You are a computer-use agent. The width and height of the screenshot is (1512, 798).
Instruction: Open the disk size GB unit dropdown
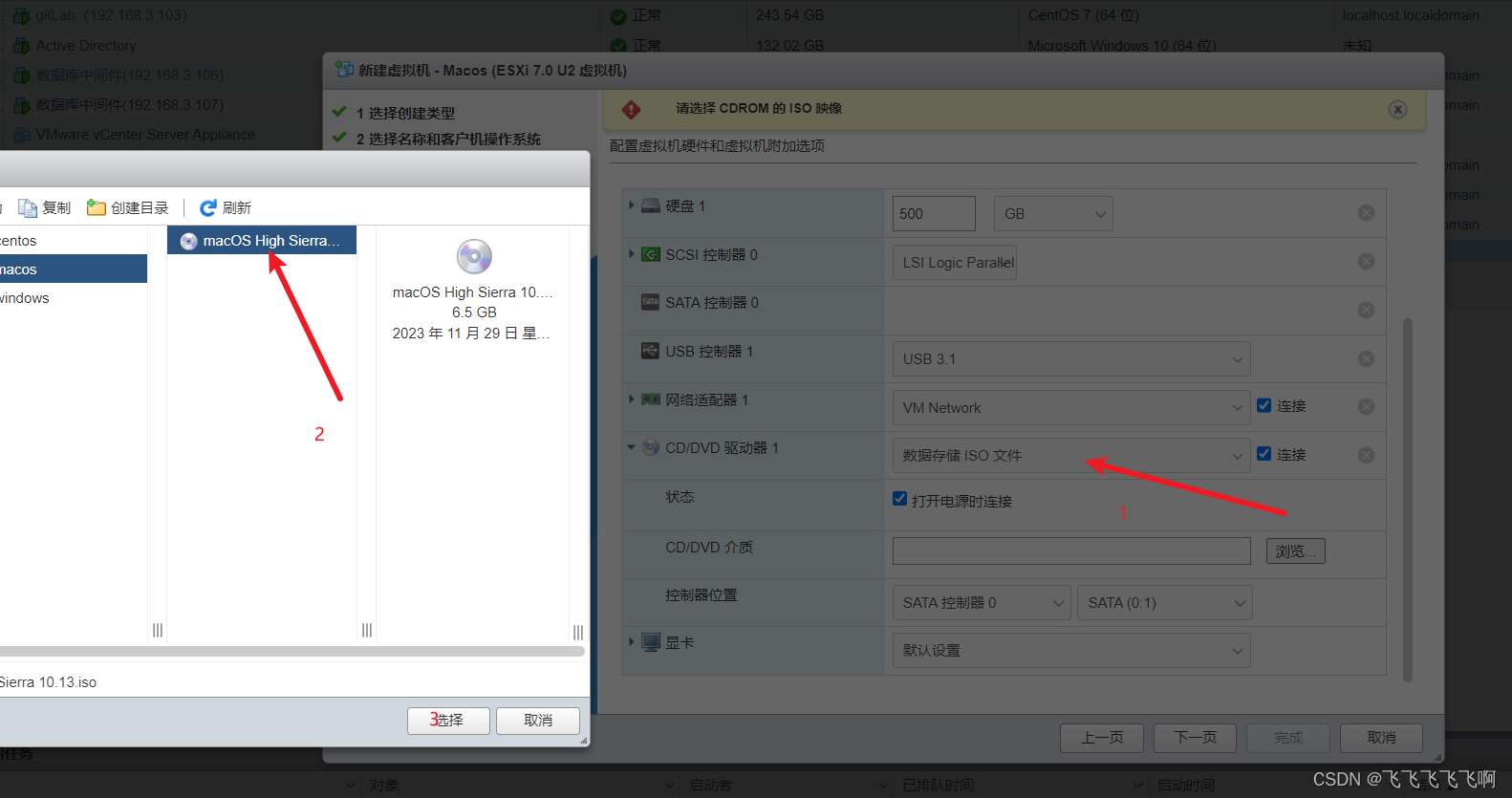tap(1053, 214)
